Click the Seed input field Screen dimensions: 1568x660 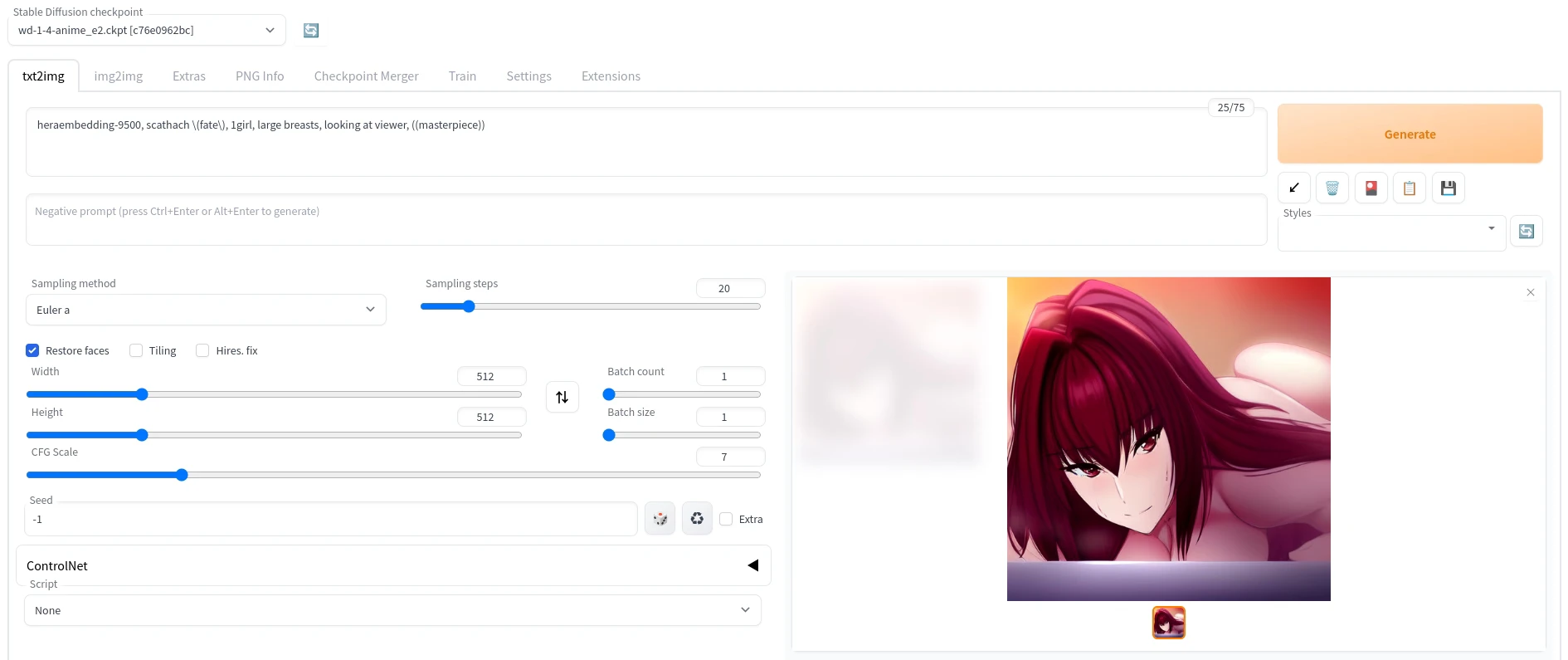pos(331,519)
